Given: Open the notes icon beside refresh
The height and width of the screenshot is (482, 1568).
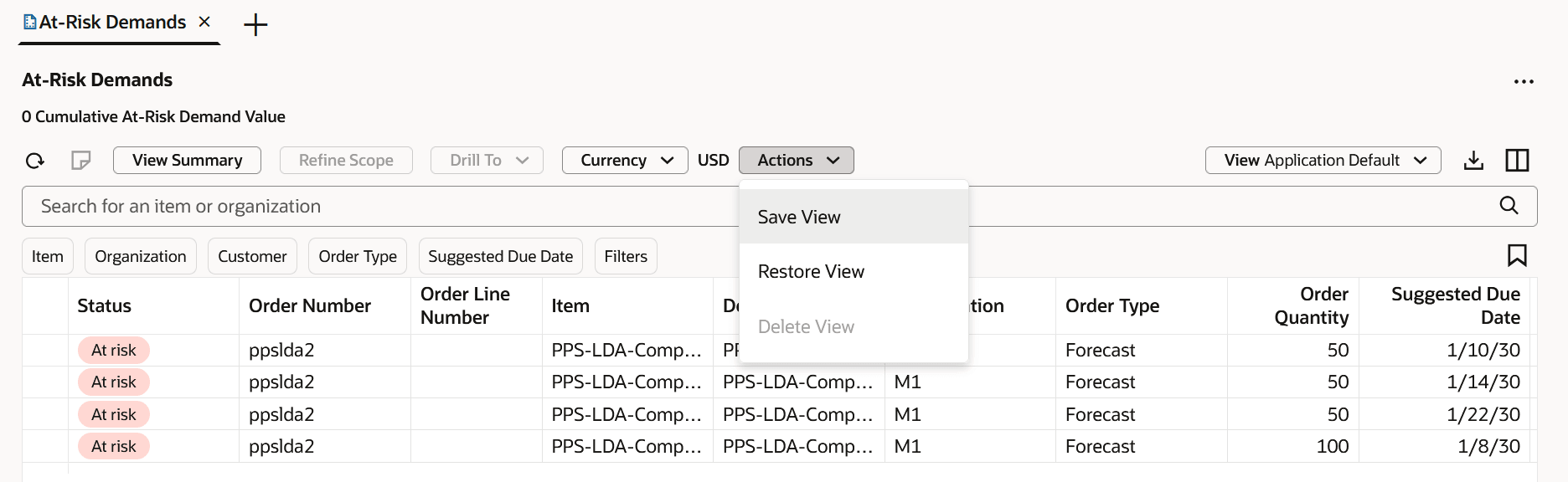Looking at the screenshot, I should click(x=80, y=161).
